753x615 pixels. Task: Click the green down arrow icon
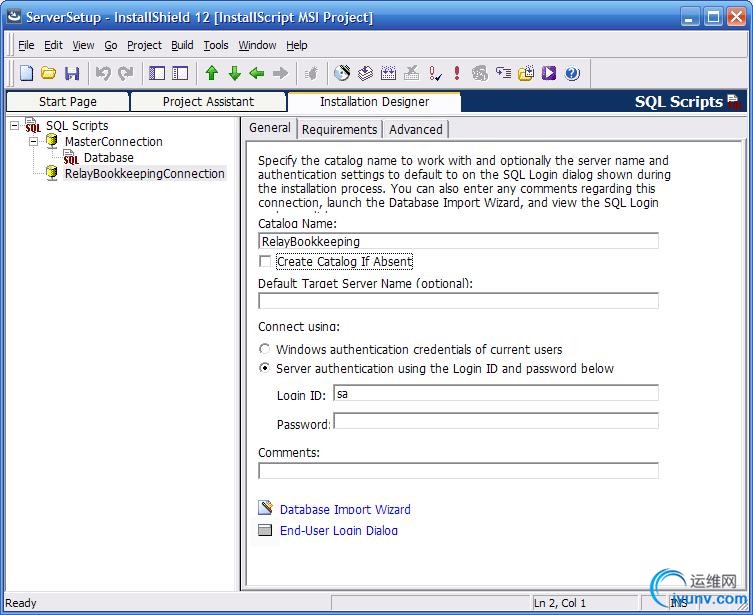tap(235, 73)
